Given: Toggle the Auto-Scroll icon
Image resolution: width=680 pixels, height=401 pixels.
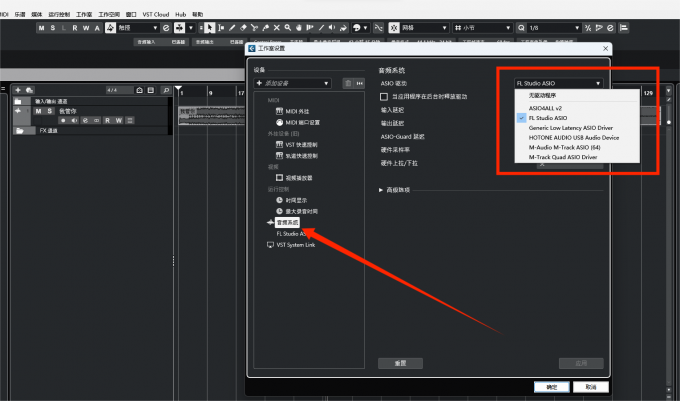Looking at the screenshot, I should (x=179, y=28).
